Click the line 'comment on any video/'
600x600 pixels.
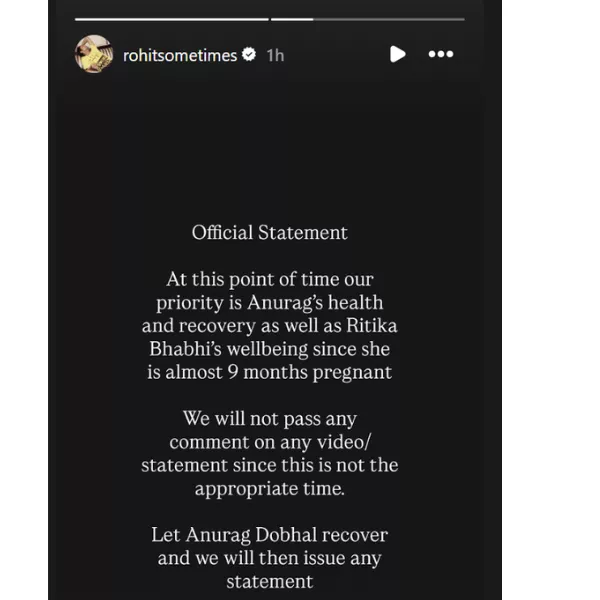[270, 442]
